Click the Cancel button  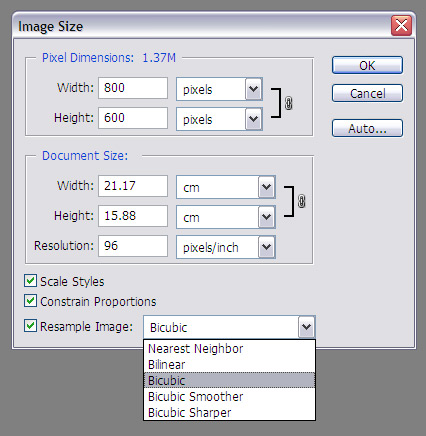click(367, 93)
